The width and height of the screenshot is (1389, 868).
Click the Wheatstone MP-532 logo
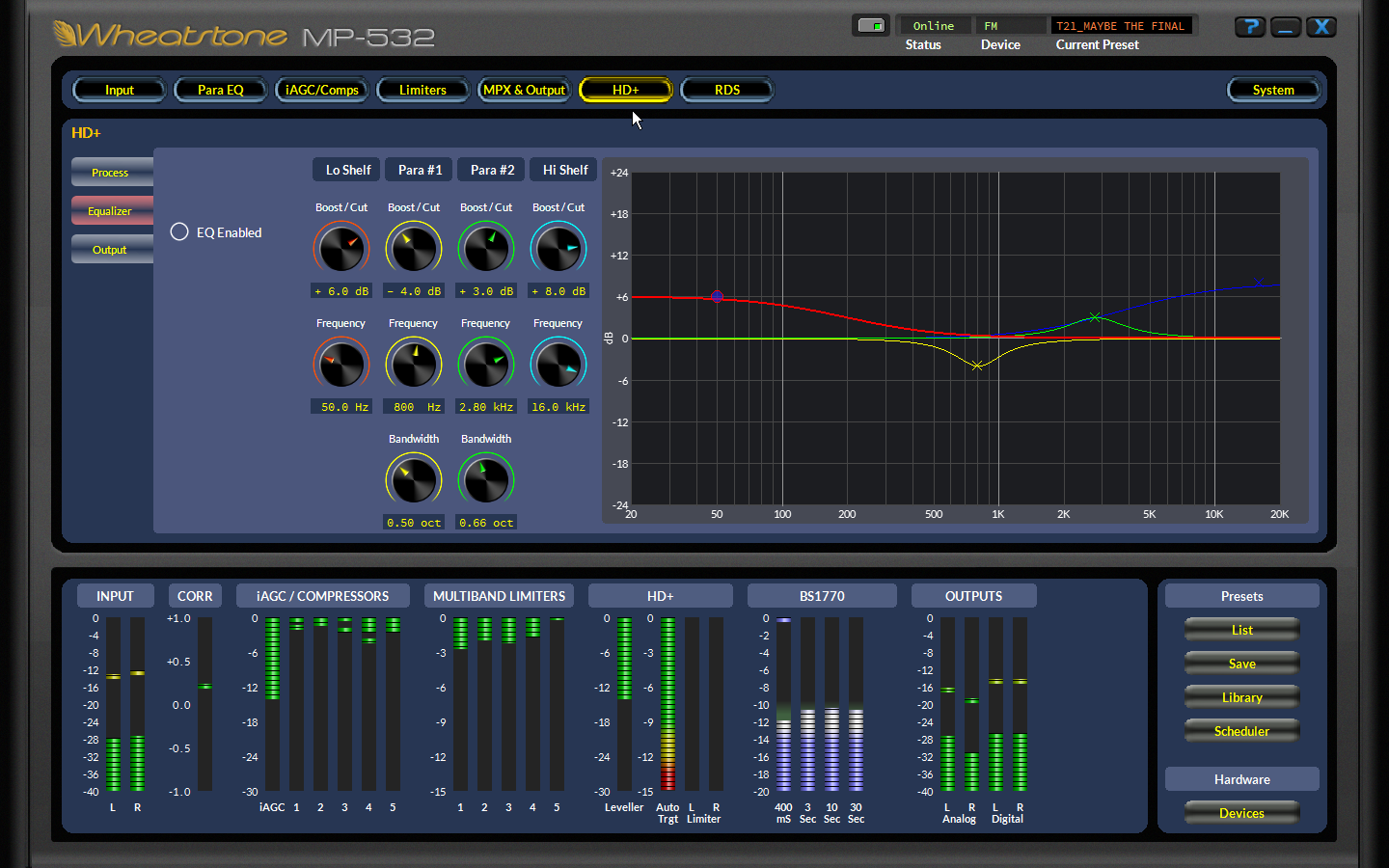click(243, 37)
